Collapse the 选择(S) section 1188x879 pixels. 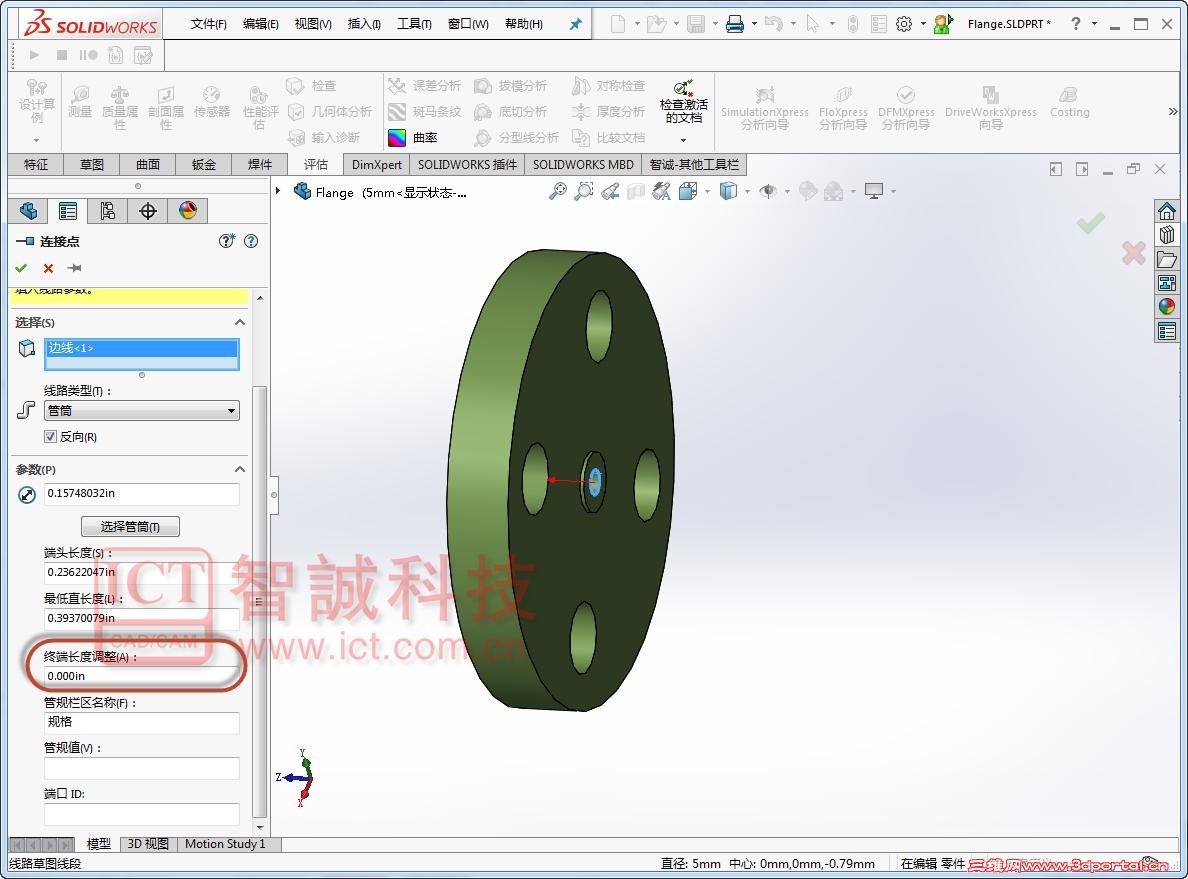pyautogui.click(x=240, y=322)
